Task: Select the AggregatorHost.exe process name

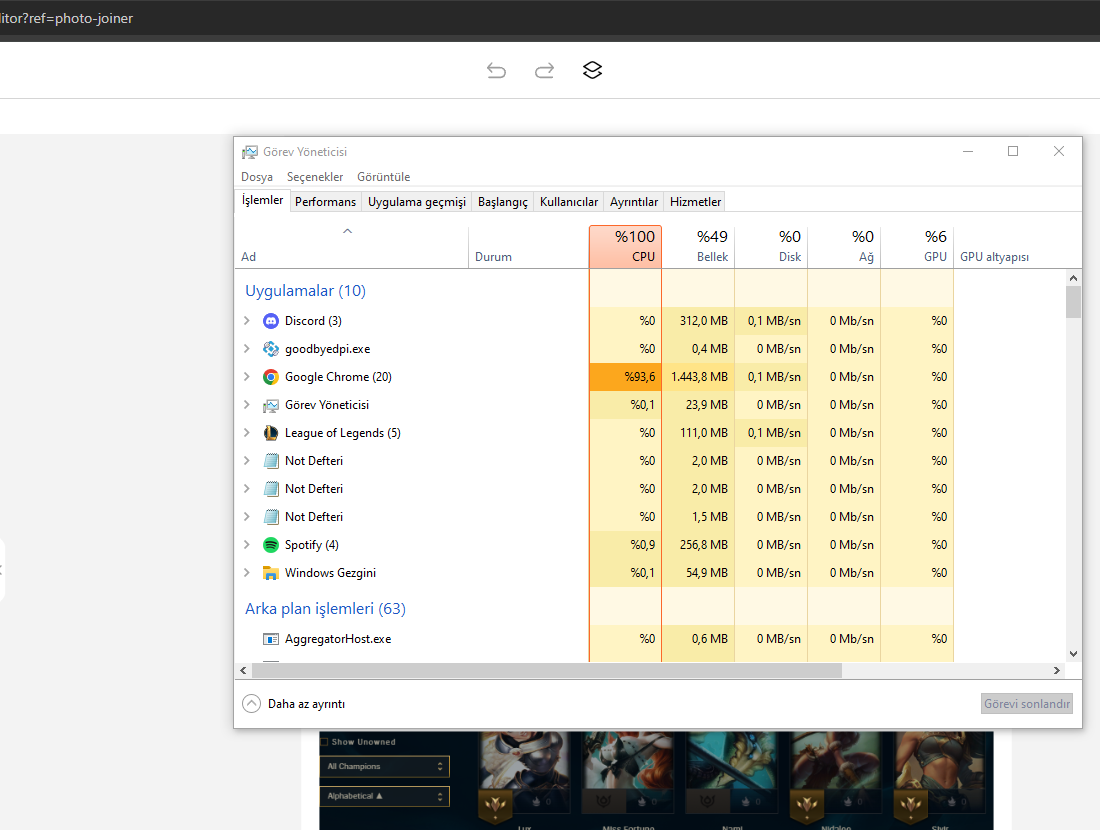Action: pos(338,639)
